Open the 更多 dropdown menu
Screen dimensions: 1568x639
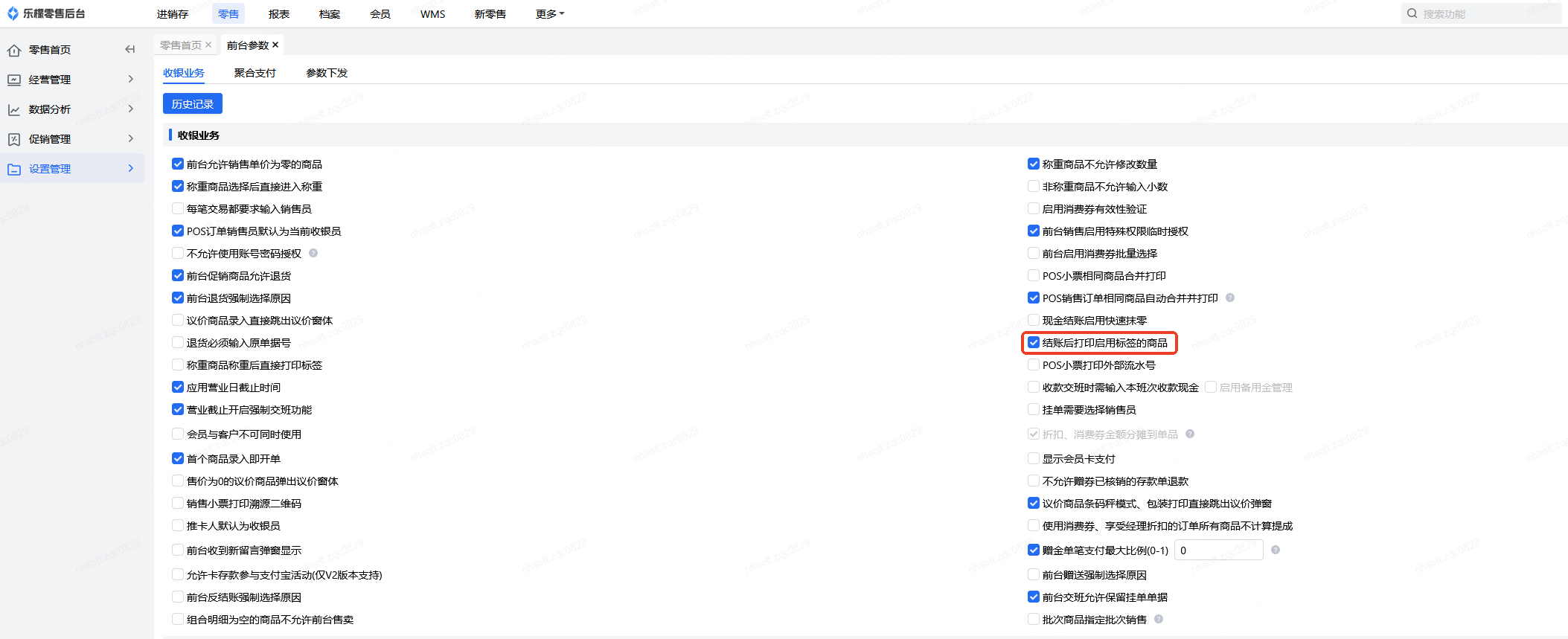tap(550, 14)
